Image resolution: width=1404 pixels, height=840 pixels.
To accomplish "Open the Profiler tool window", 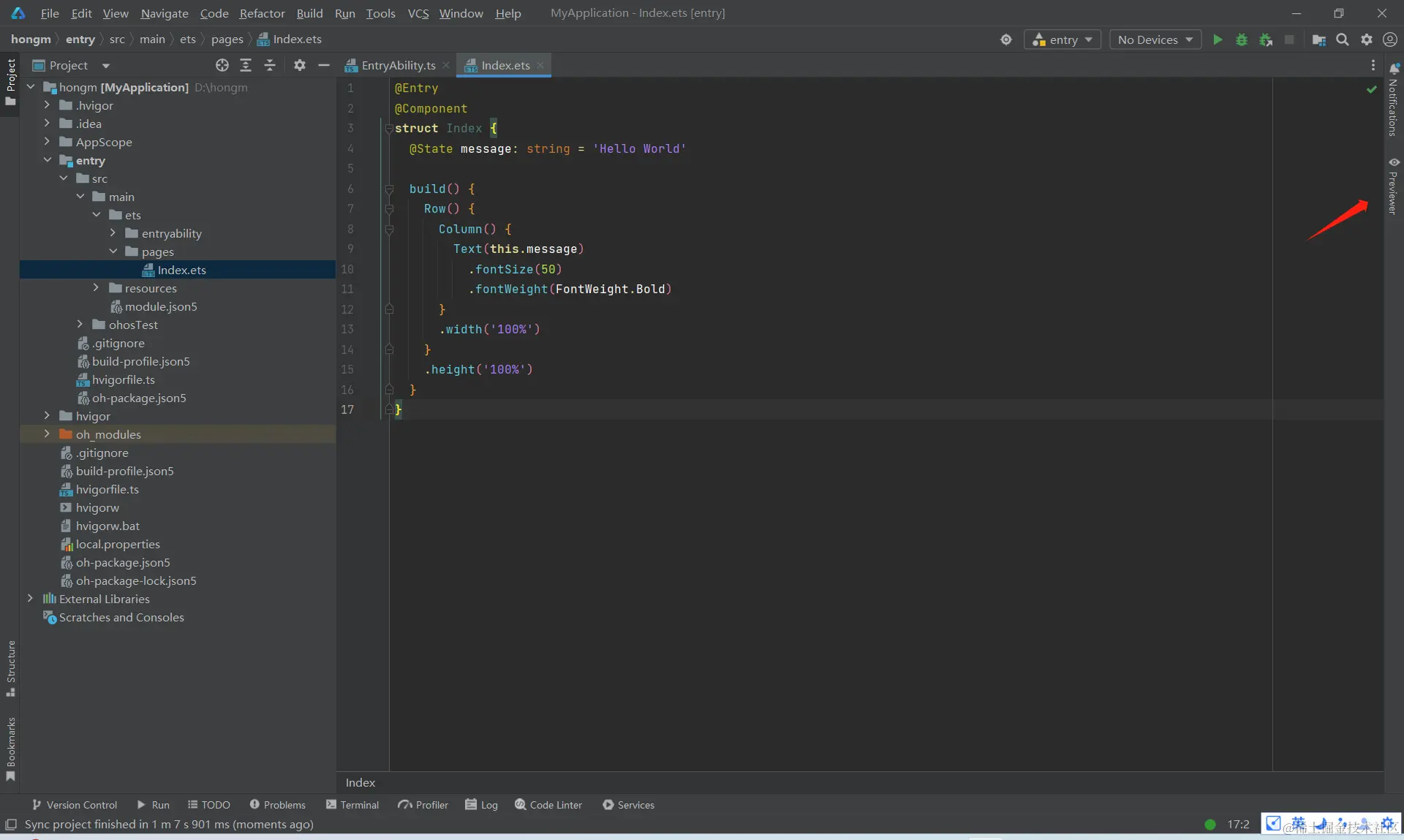I will pyautogui.click(x=423, y=805).
